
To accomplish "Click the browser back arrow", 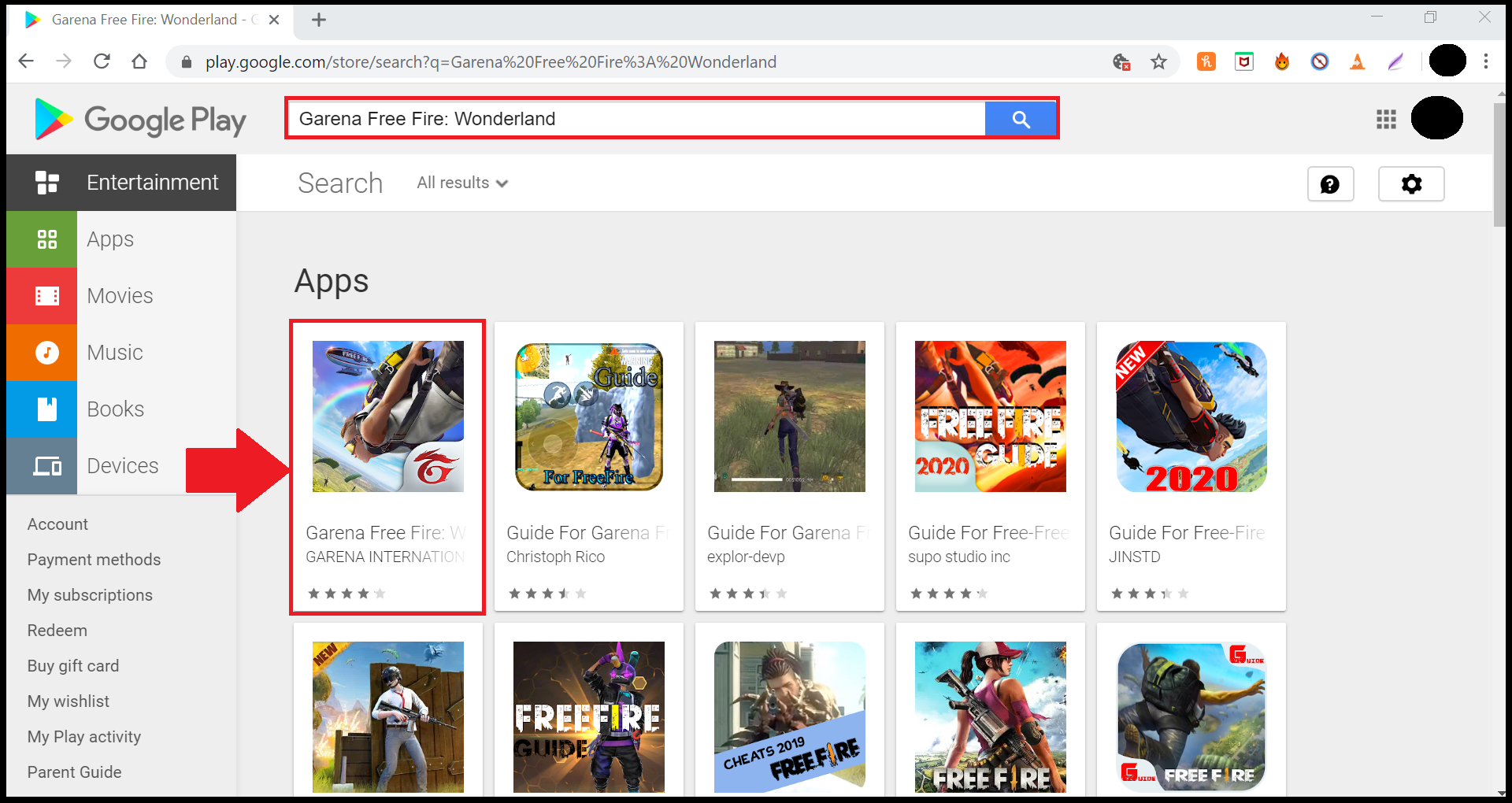I will 26,61.
